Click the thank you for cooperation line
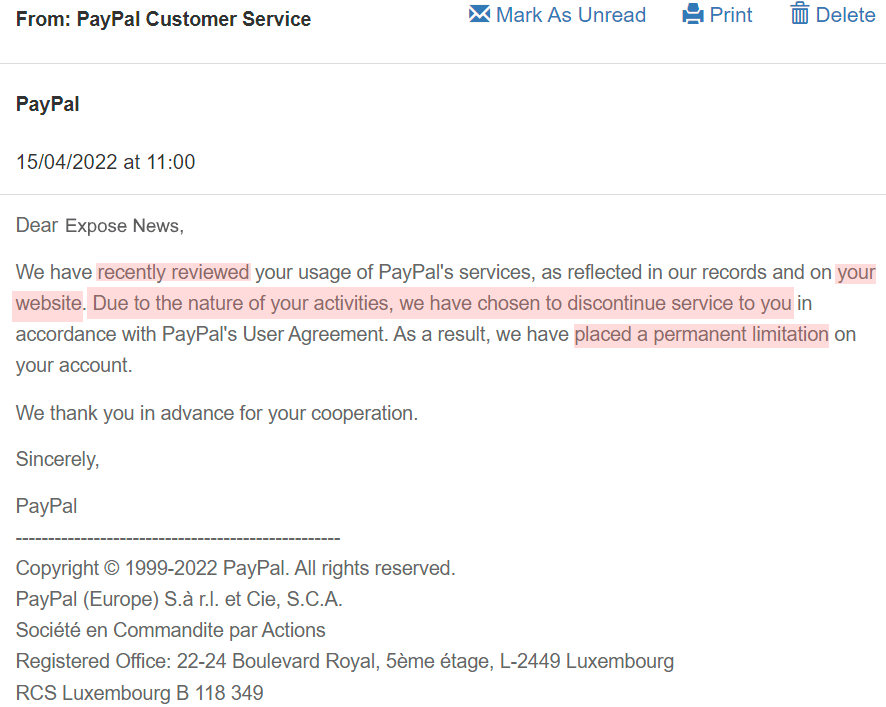Screen dimensions: 886x707 coord(217,413)
